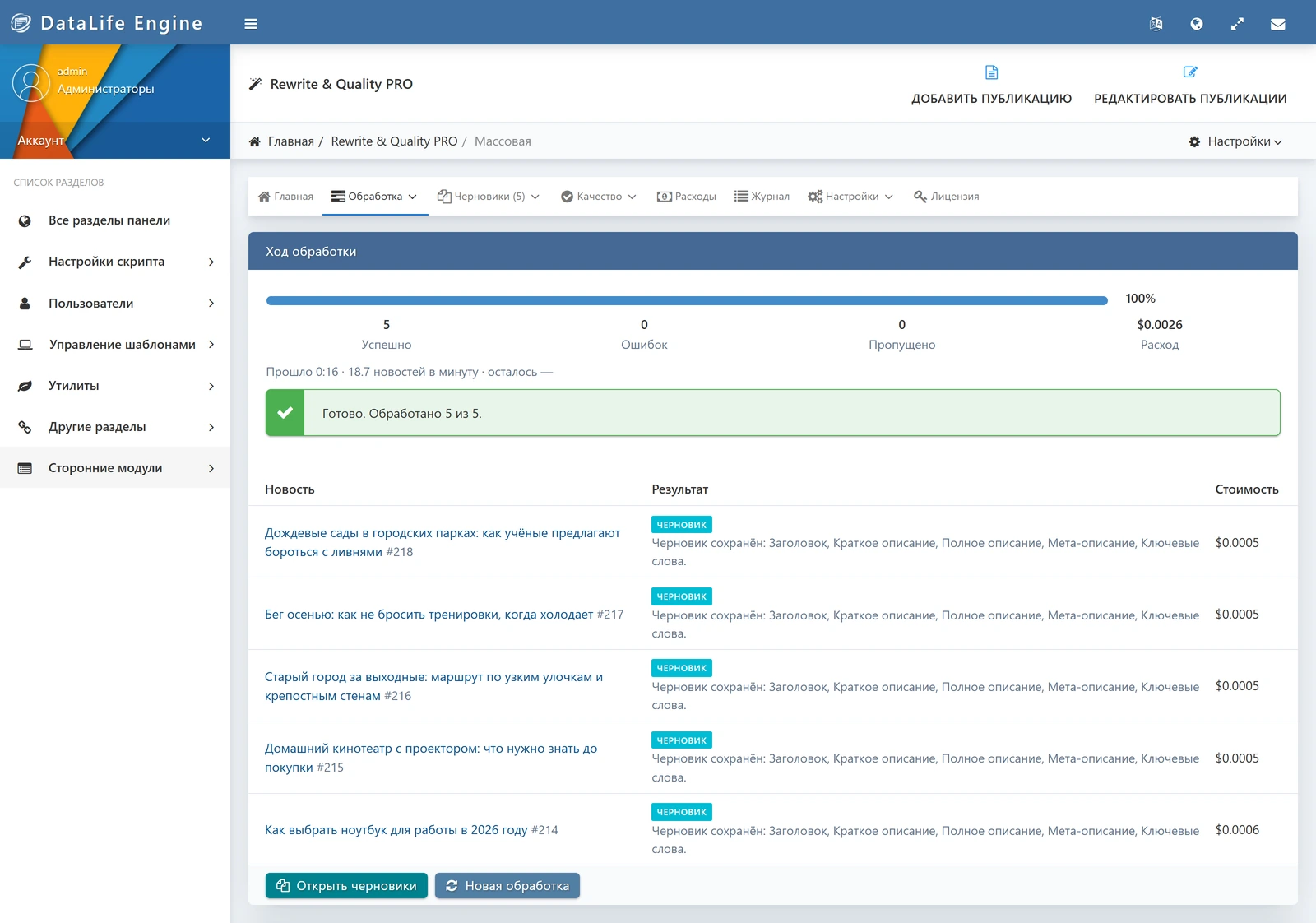Click the add publication document icon
1316x923 pixels.
[991, 72]
